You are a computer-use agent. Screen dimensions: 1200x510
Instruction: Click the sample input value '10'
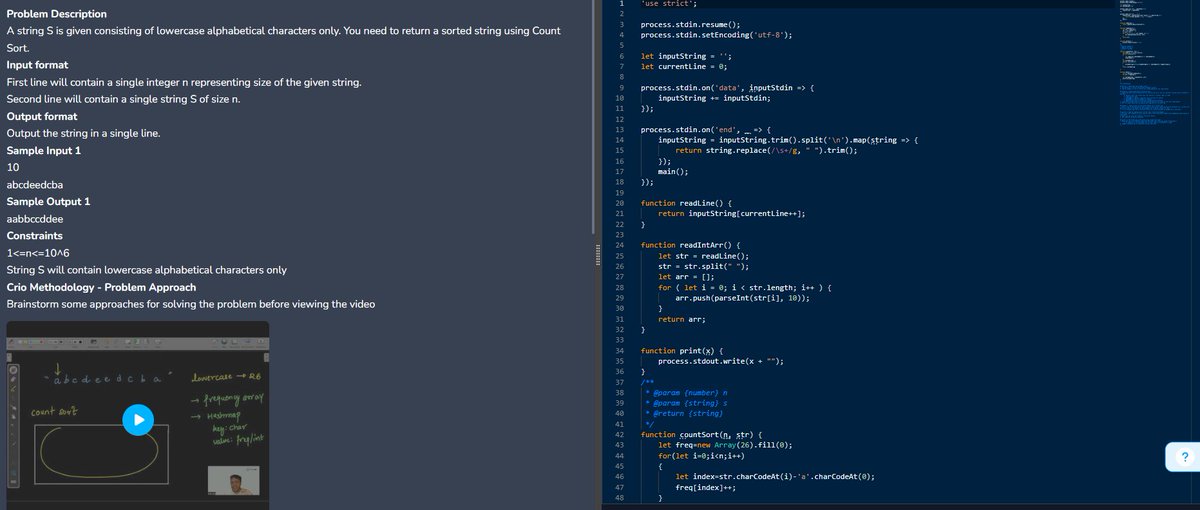13,167
